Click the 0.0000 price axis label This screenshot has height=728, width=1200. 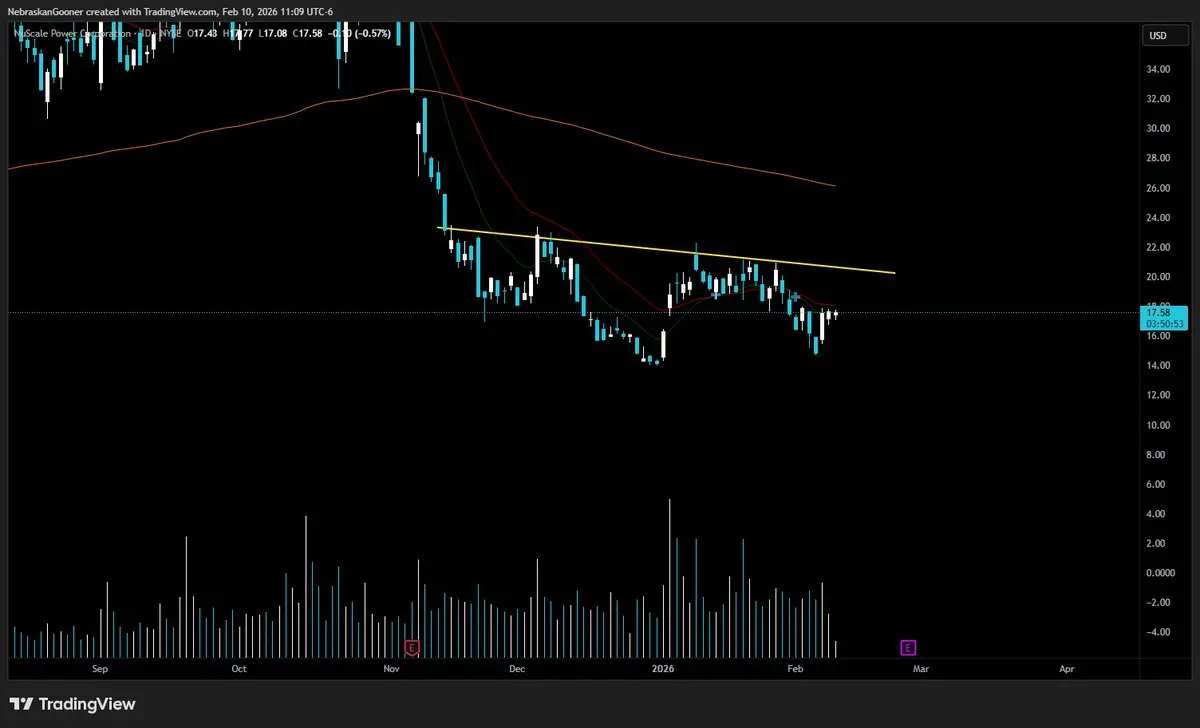tap(1161, 573)
